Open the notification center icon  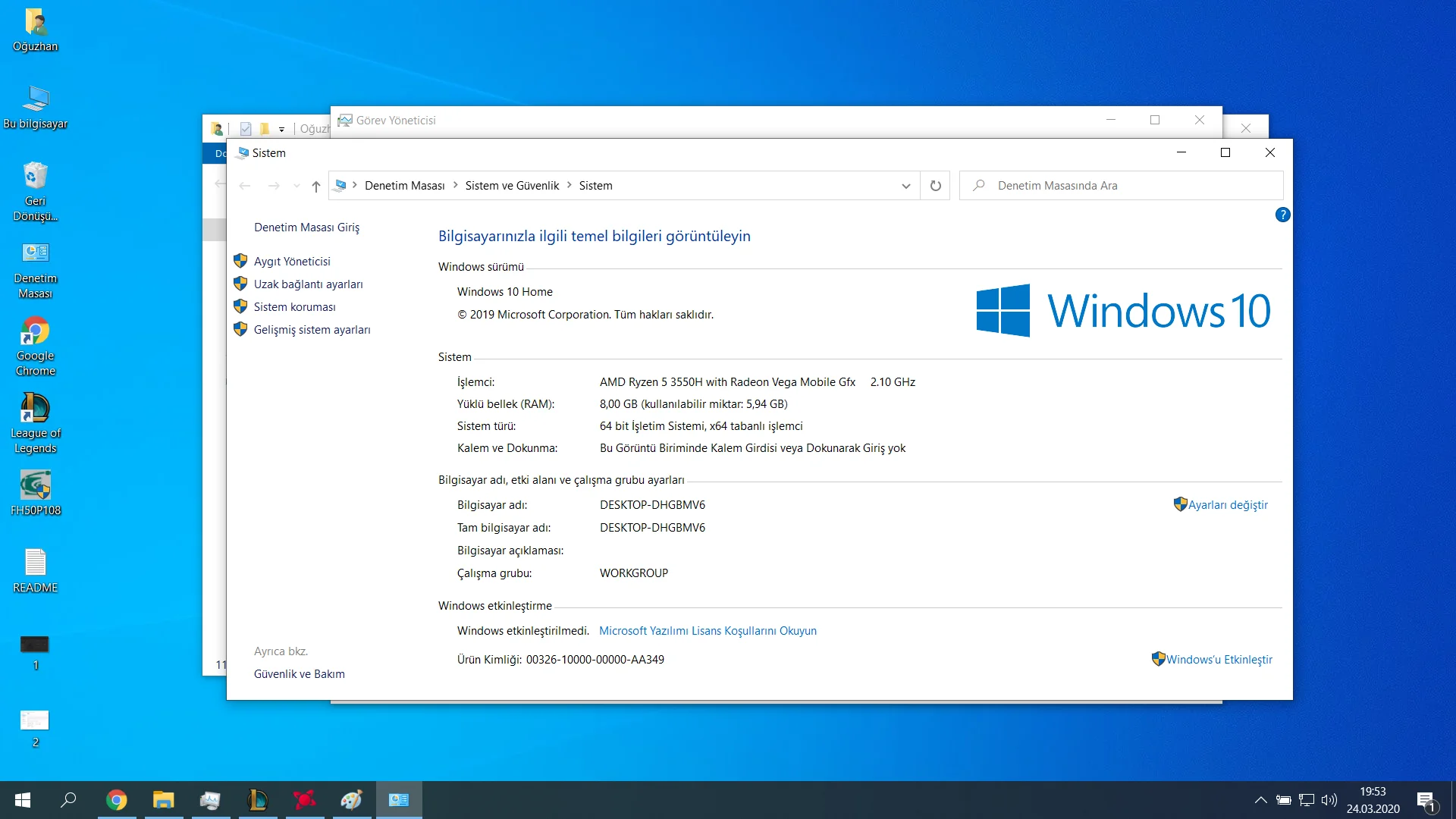pyautogui.click(x=1425, y=800)
